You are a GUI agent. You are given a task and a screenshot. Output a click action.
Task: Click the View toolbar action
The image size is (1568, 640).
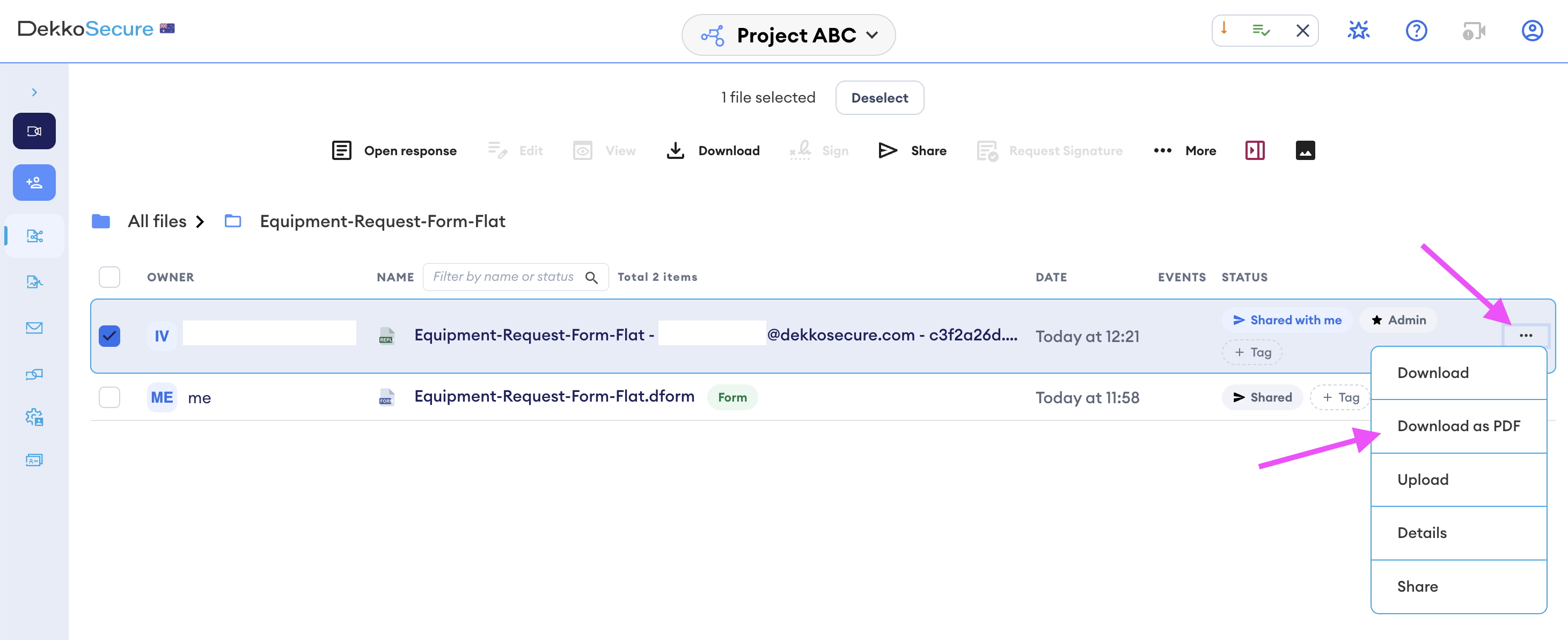(x=604, y=150)
